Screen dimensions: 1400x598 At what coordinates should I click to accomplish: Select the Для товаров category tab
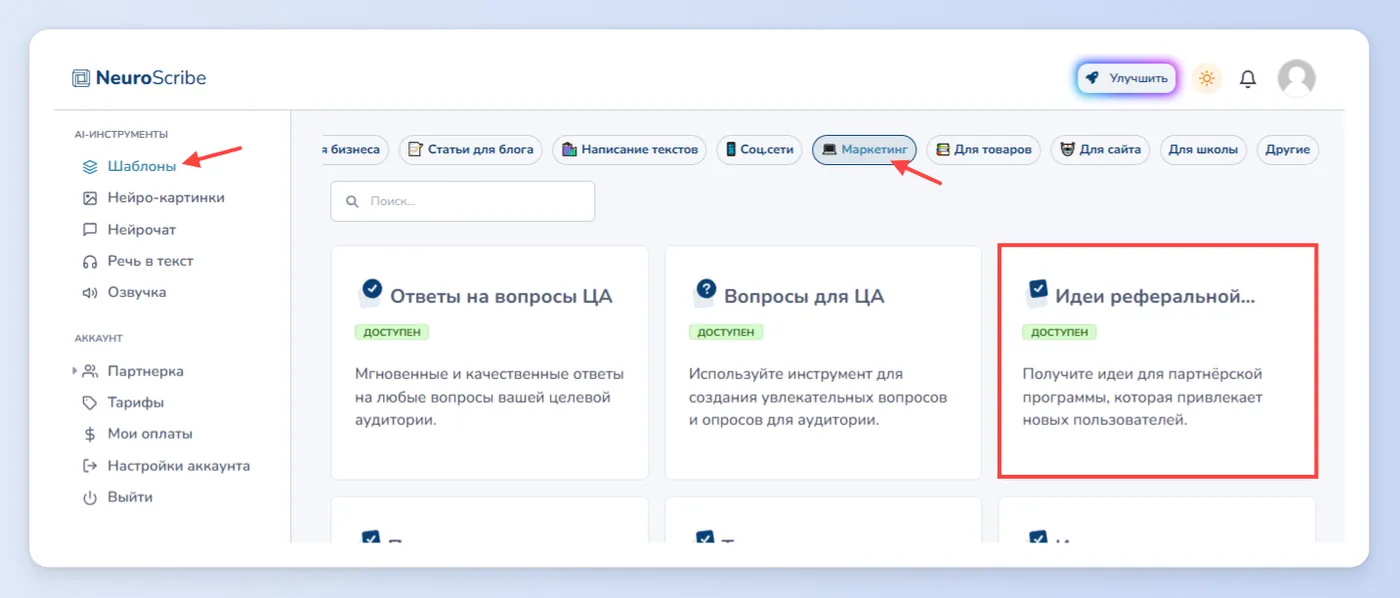[983, 150]
